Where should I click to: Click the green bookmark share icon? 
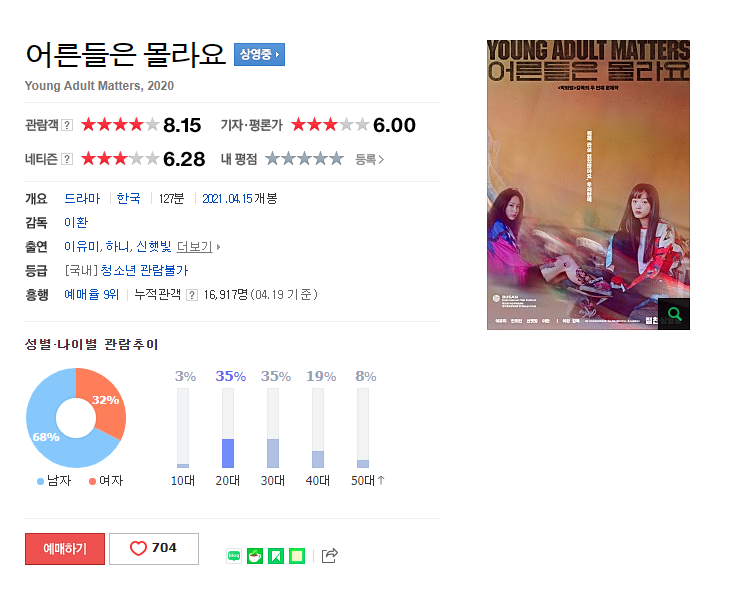pyautogui.click(x=276, y=556)
